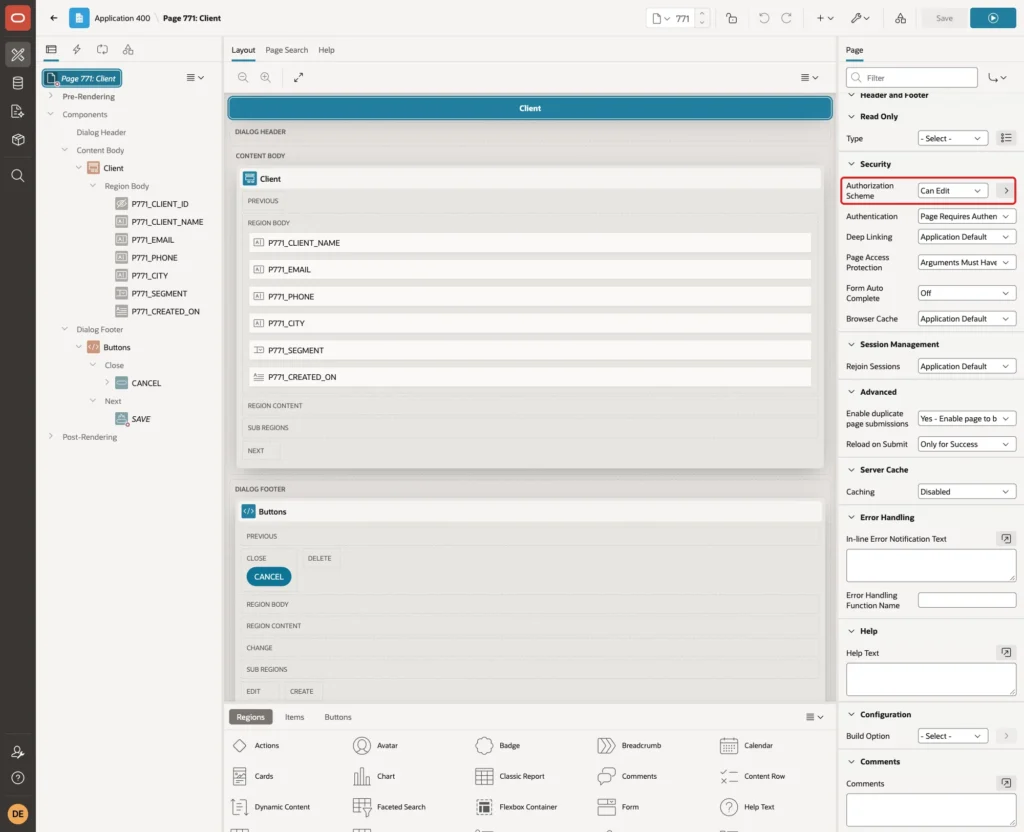This screenshot has height=832, width=1024.
Task: Click the property Filter search field
Action: pyautogui.click(x=912, y=78)
